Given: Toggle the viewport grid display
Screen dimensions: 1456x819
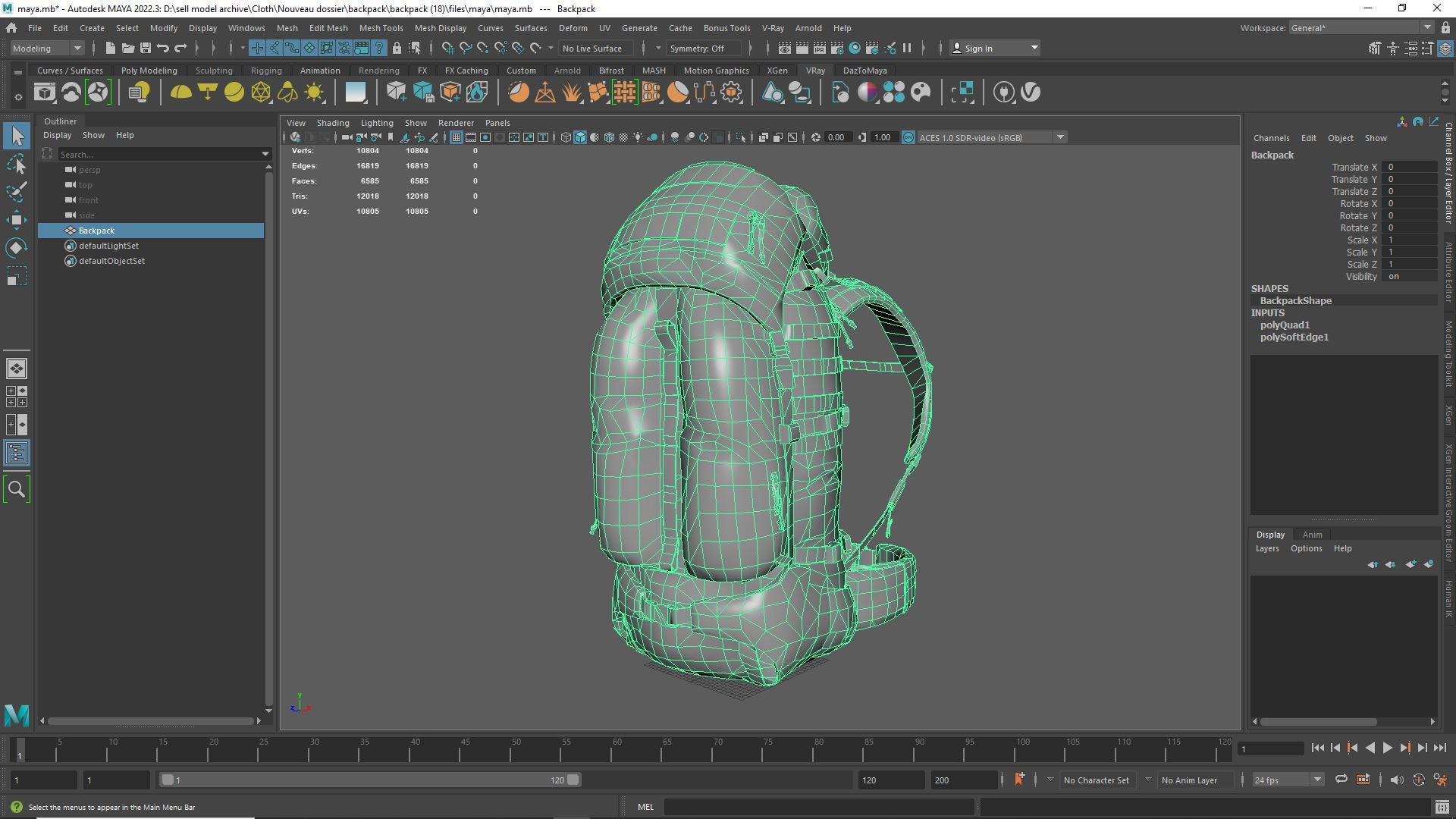Looking at the screenshot, I should [456, 137].
